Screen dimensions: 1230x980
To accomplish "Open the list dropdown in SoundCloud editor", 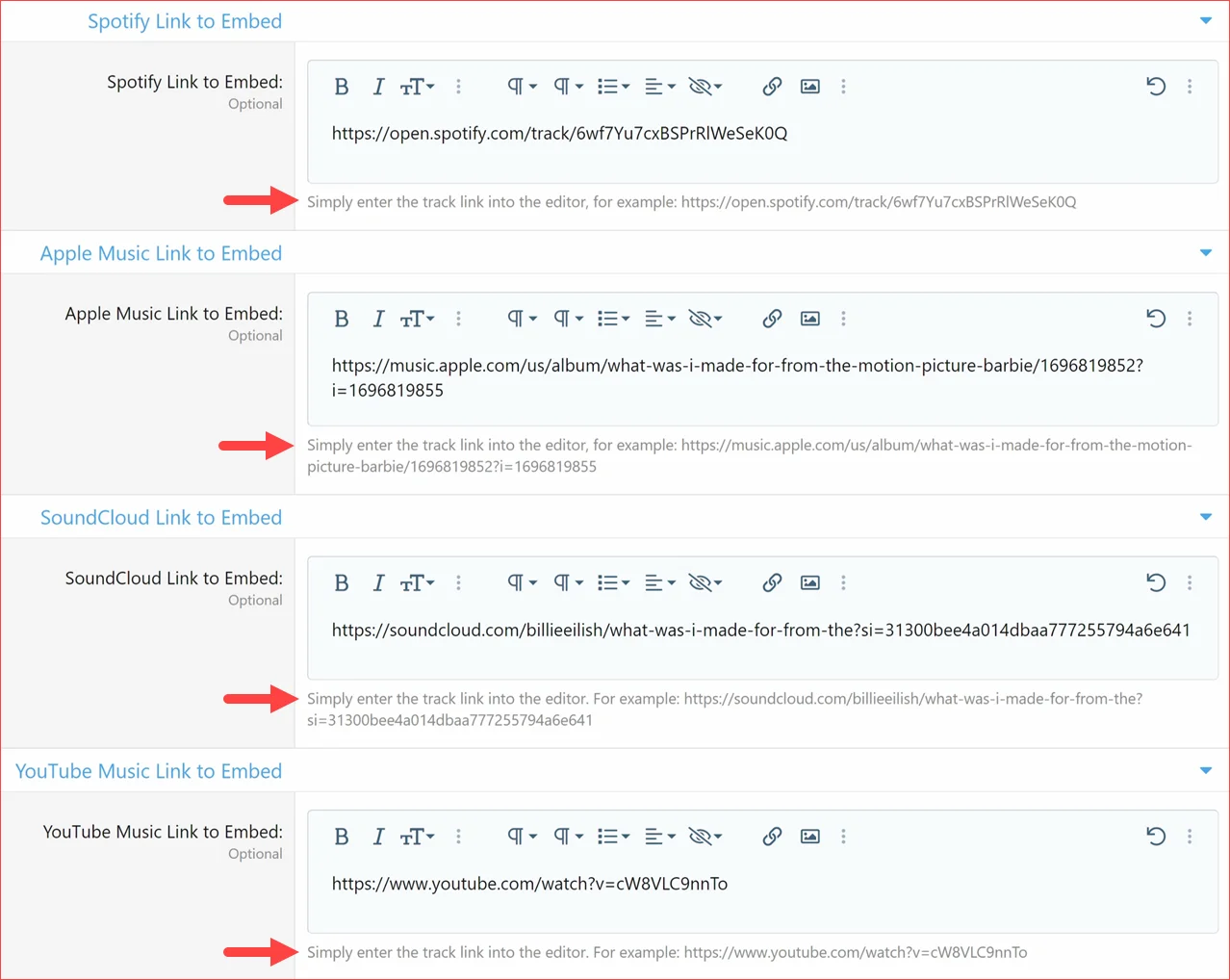I will click(x=613, y=582).
